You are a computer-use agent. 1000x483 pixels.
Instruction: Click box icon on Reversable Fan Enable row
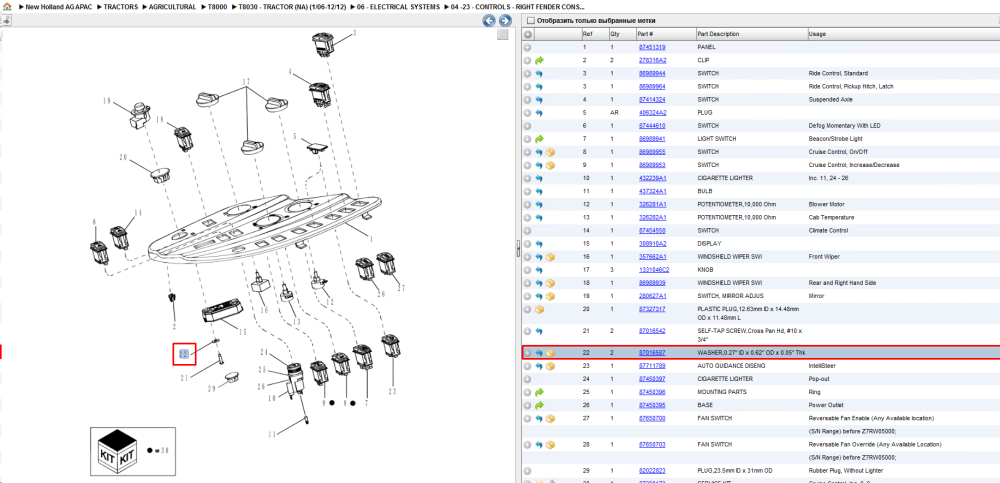pos(551,419)
